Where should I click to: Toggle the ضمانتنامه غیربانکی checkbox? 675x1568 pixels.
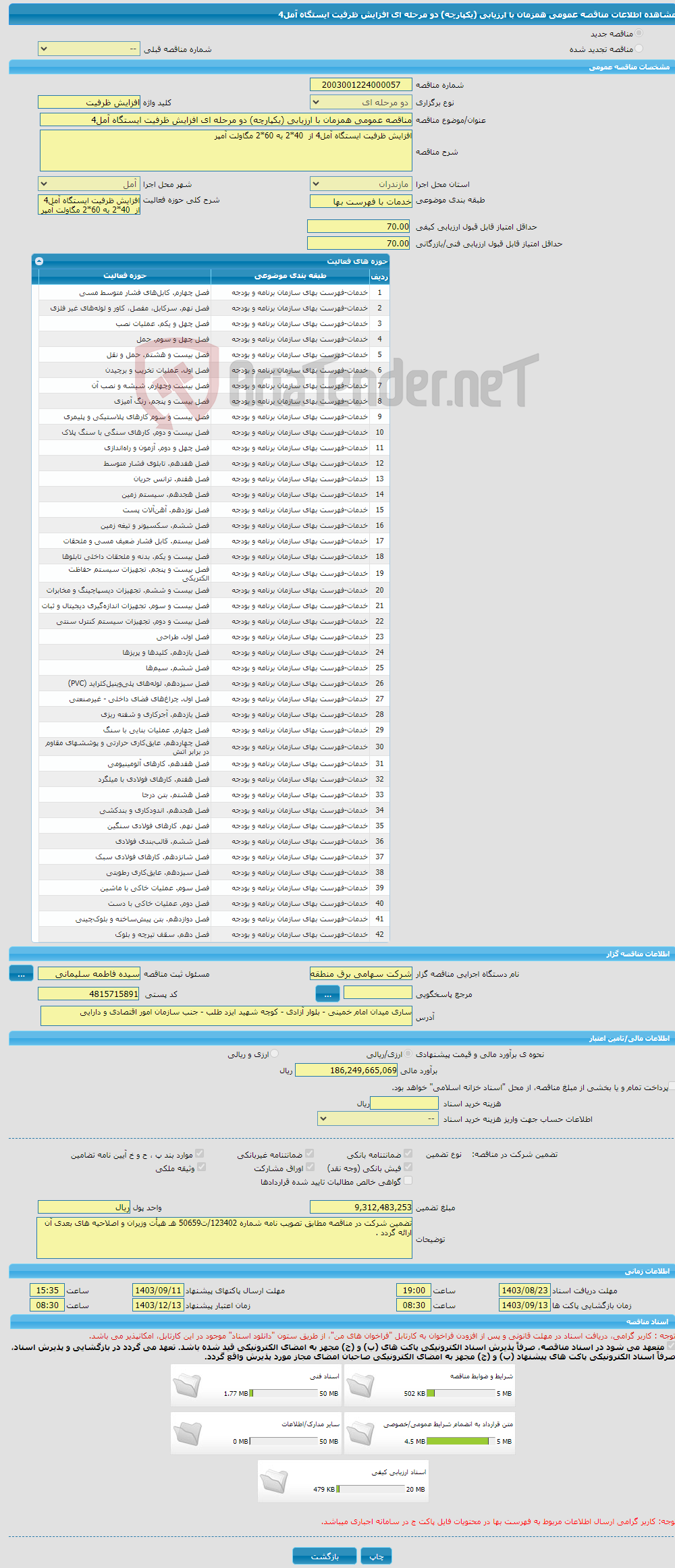point(309,1154)
